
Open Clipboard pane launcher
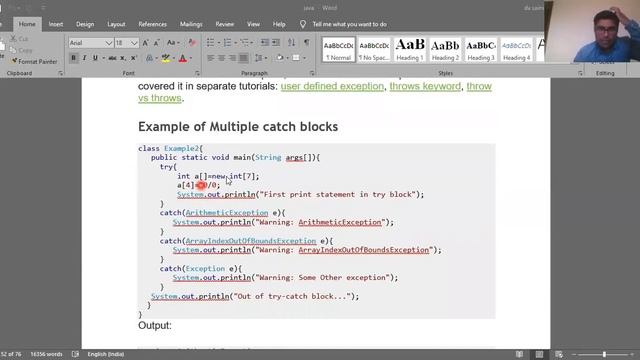click(x=60, y=73)
